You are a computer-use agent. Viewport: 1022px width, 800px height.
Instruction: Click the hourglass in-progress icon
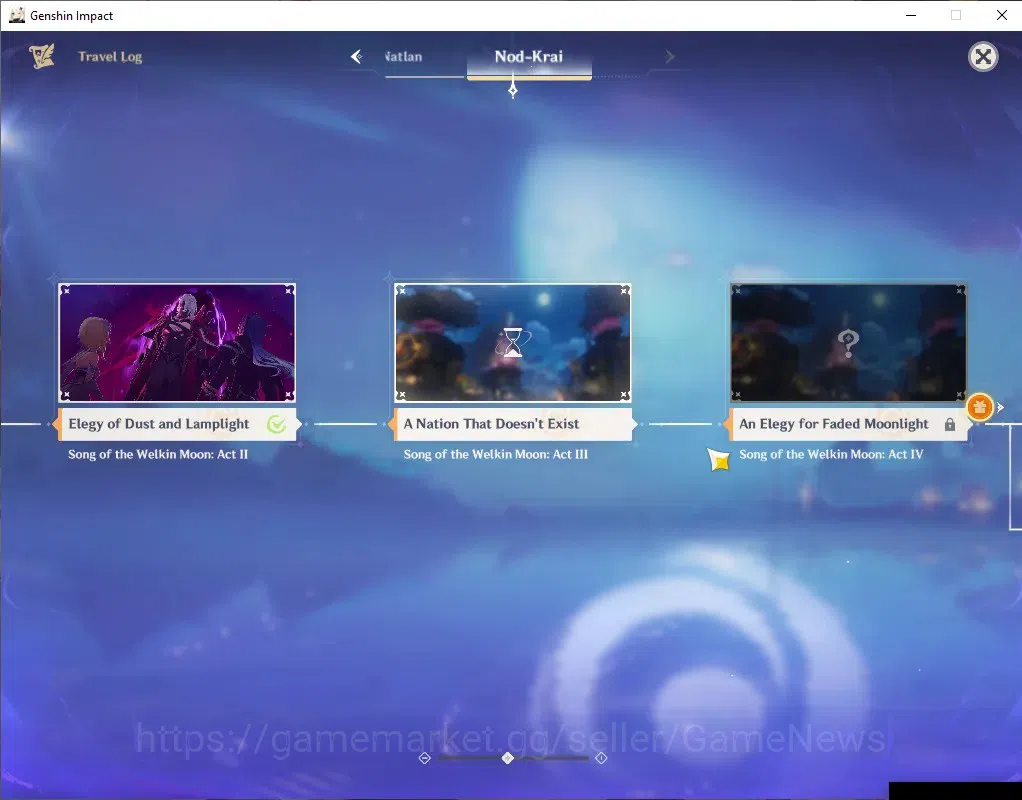(513, 342)
